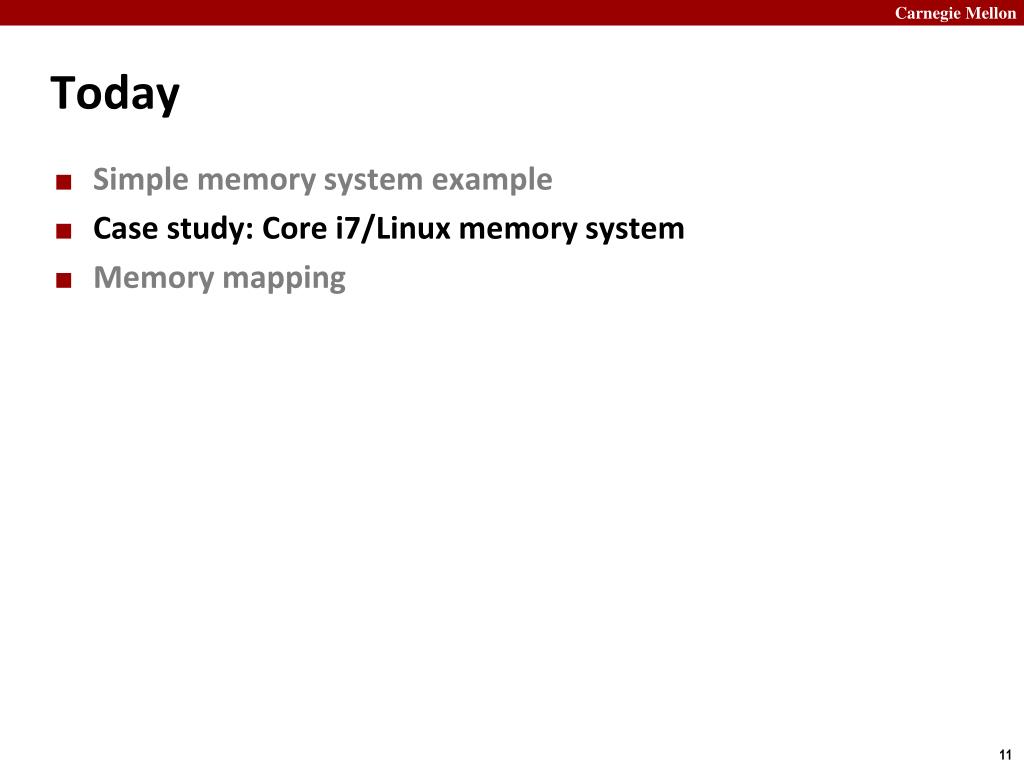The image size is (1024, 768).
Task: Click the red bullet beside Case study line
Action: [x=64, y=230]
